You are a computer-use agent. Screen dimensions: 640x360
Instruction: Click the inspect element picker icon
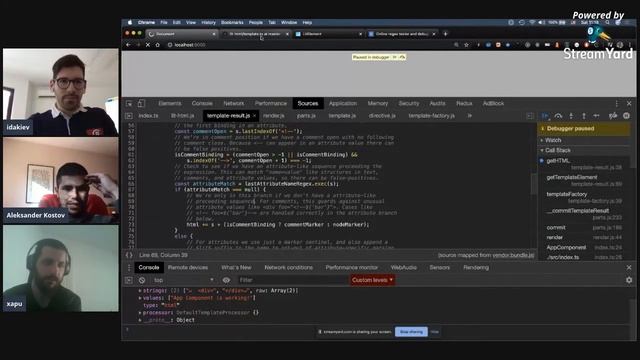129,104
